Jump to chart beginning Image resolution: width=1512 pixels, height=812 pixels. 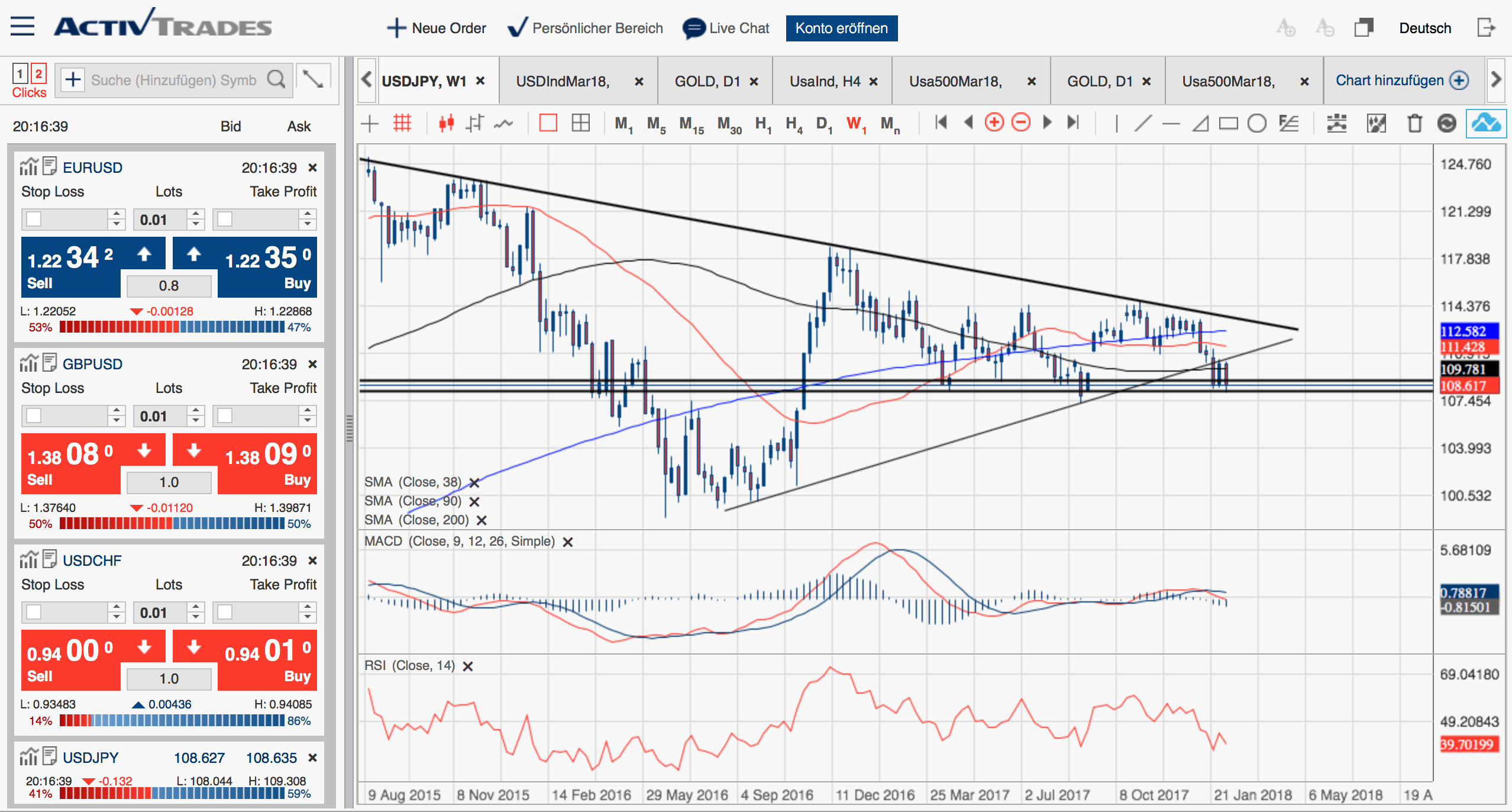pyautogui.click(x=941, y=123)
